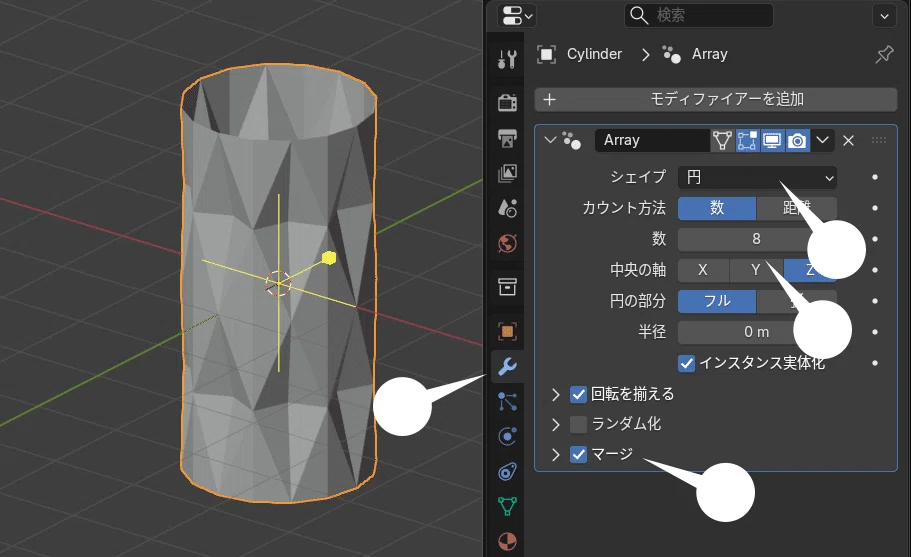Click the Array modifier name field
The height and width of the screenshot is (557, 911).
652,141
